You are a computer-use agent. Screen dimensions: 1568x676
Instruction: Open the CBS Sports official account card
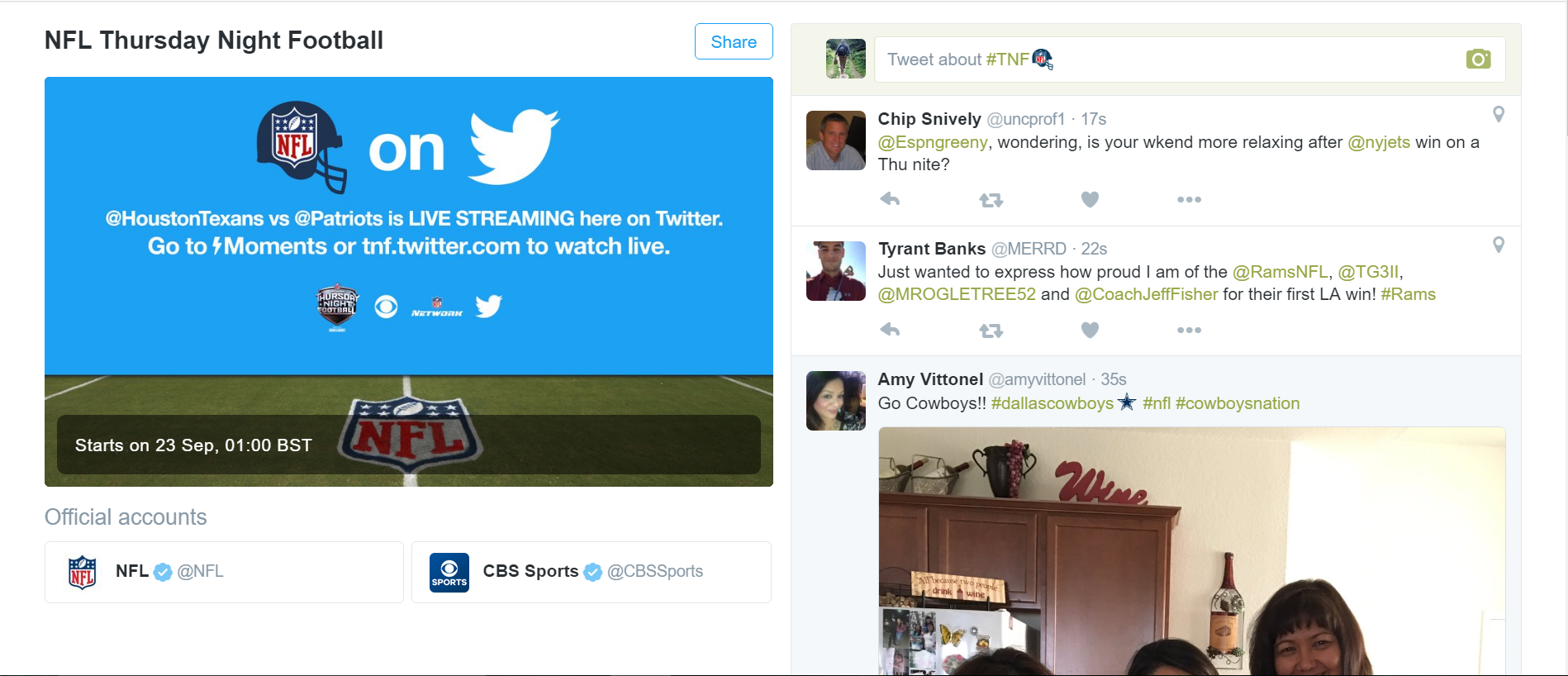[592, 572]
